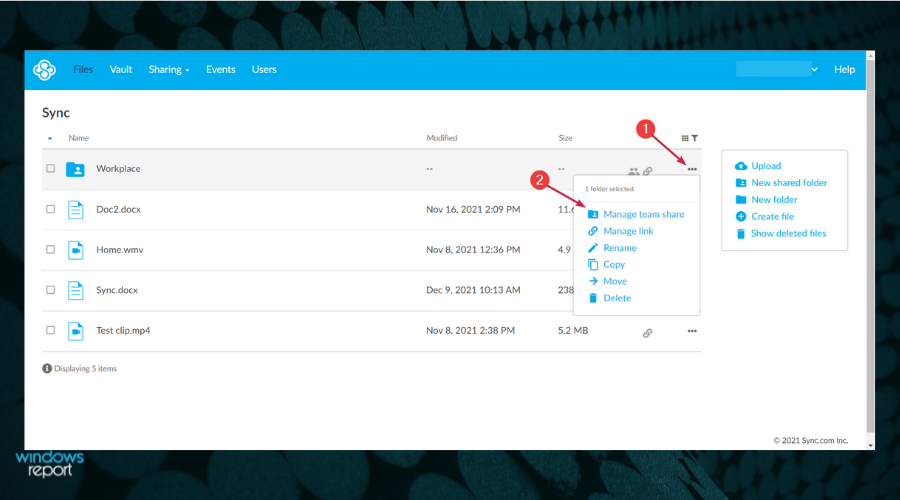Click the scrollbar down arrow
Viewport: 900px width, 500px height.
pos(871,445)
